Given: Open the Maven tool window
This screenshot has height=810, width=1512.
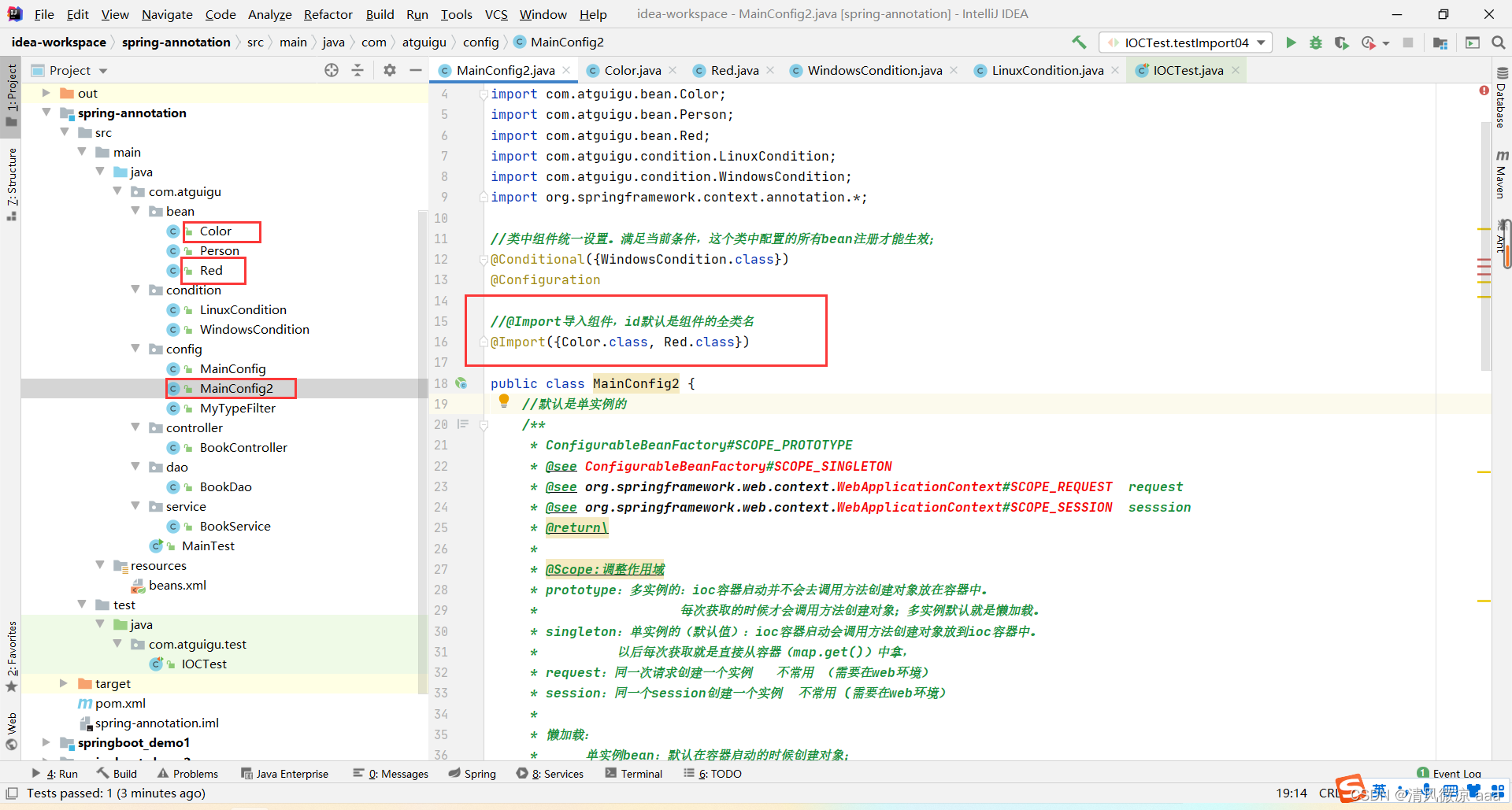Looking at the screenshot, I should pos(1502,175).
